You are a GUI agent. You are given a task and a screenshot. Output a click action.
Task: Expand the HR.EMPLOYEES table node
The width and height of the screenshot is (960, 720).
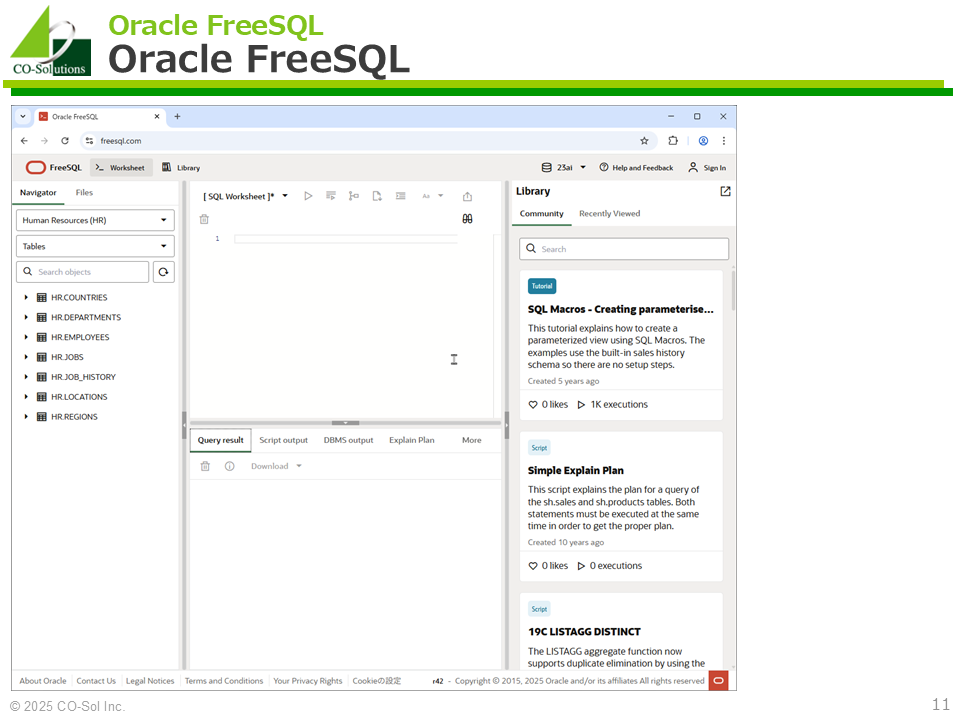26,337
